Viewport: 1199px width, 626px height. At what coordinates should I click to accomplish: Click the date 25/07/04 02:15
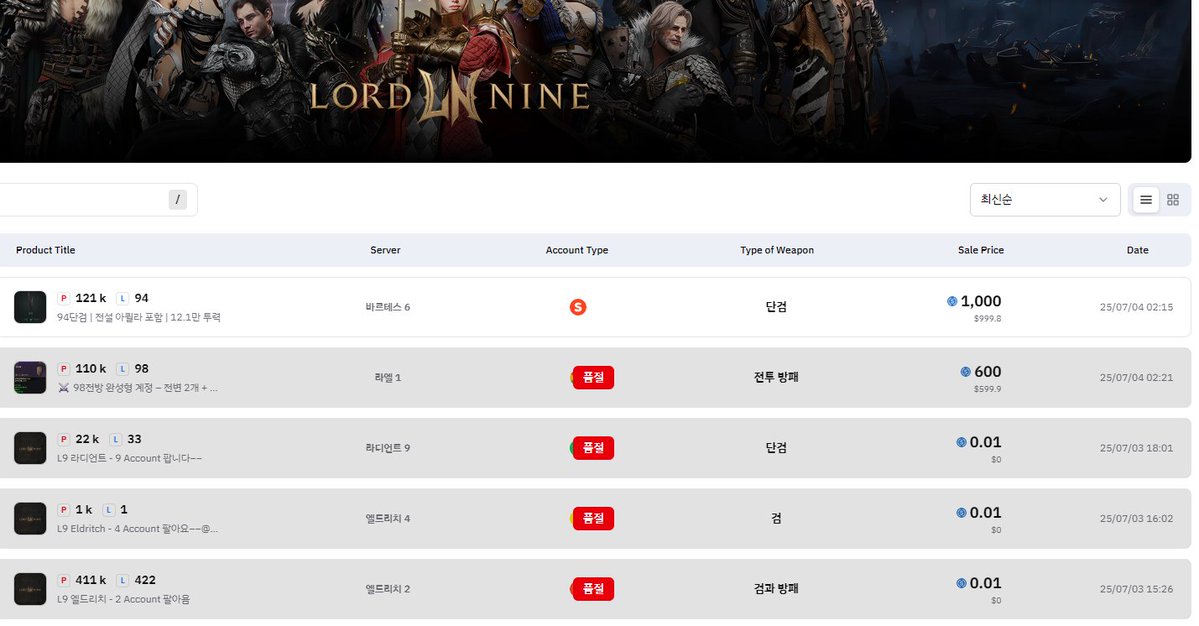coord(1136,307)
